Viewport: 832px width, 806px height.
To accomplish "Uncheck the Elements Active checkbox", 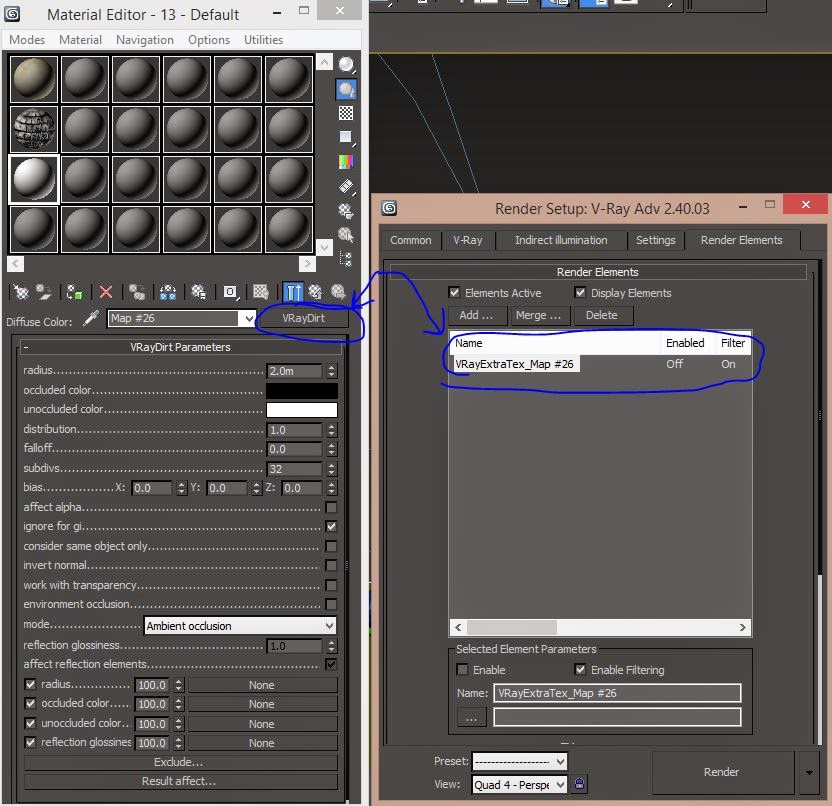I will [454, 292].
